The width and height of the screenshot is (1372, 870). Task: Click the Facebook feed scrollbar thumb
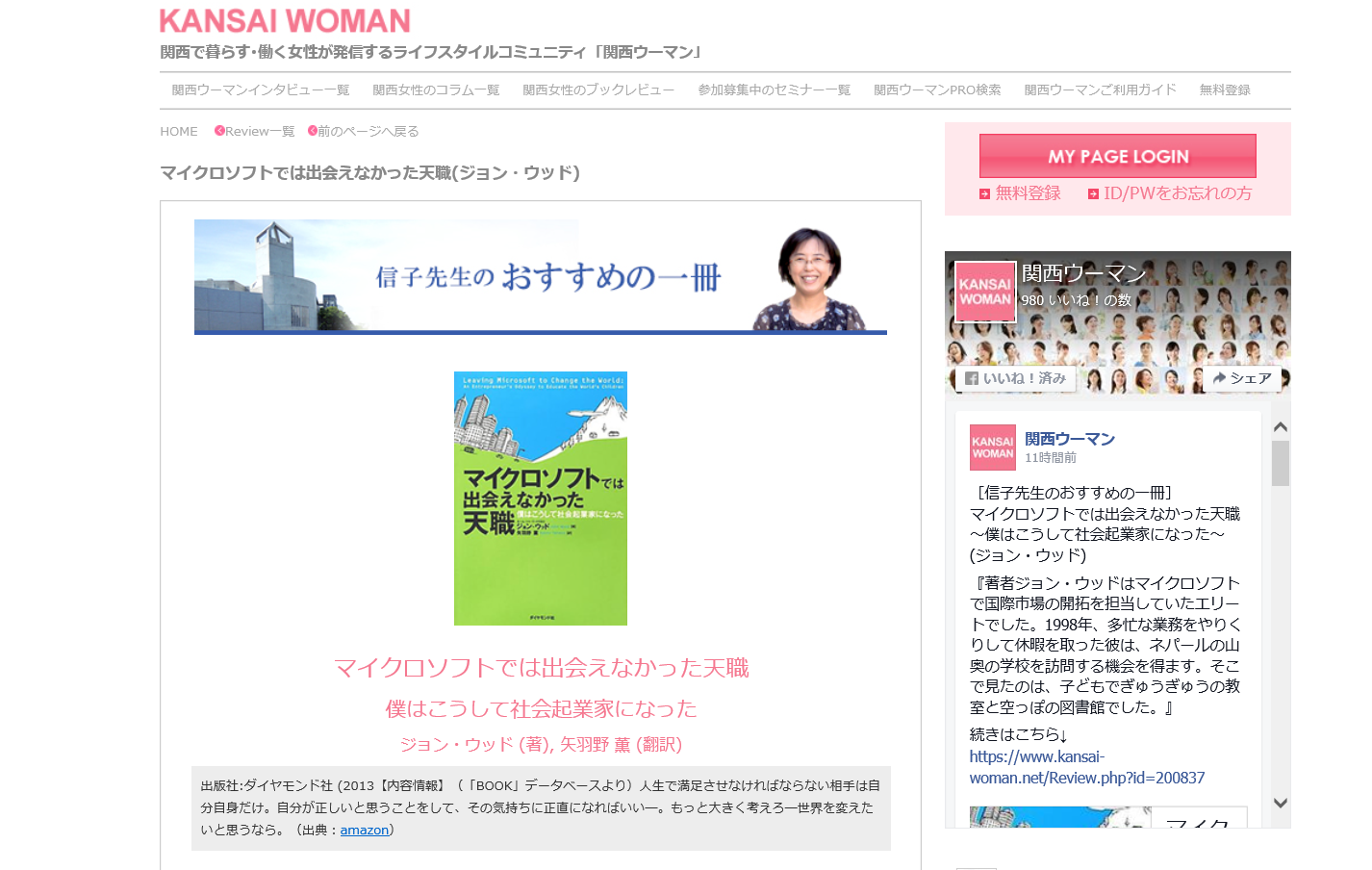(x=1281, y=464)
